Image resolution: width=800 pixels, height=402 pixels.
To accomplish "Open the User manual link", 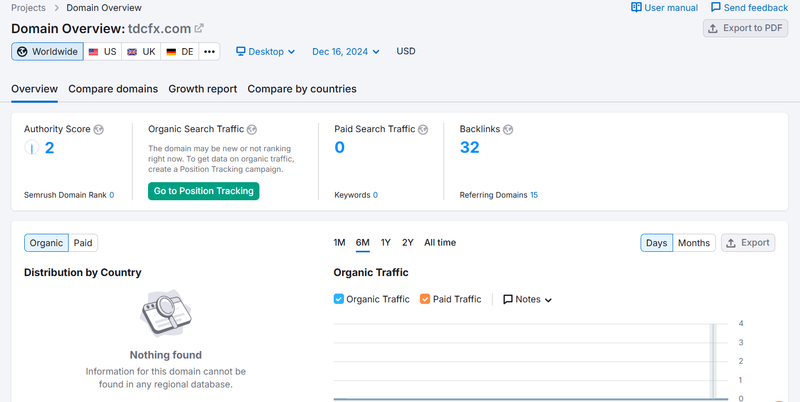I will point(665,8).
